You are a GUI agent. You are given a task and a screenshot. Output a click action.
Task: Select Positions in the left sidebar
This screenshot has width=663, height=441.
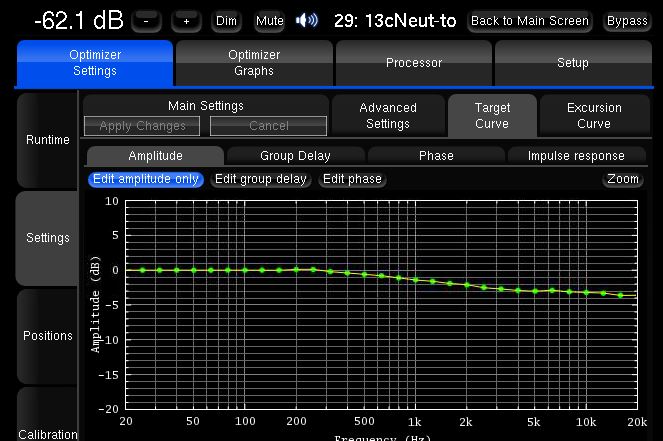coord(47,336)
